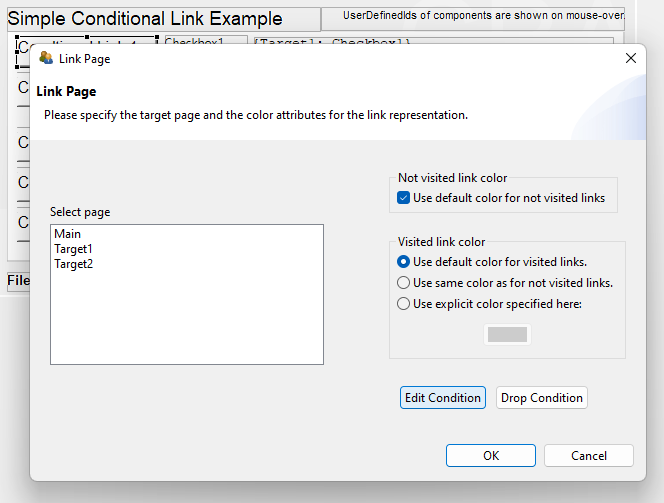Confirm the dialog with OK
The image size is (664, 503).
(x=490, y=456)
